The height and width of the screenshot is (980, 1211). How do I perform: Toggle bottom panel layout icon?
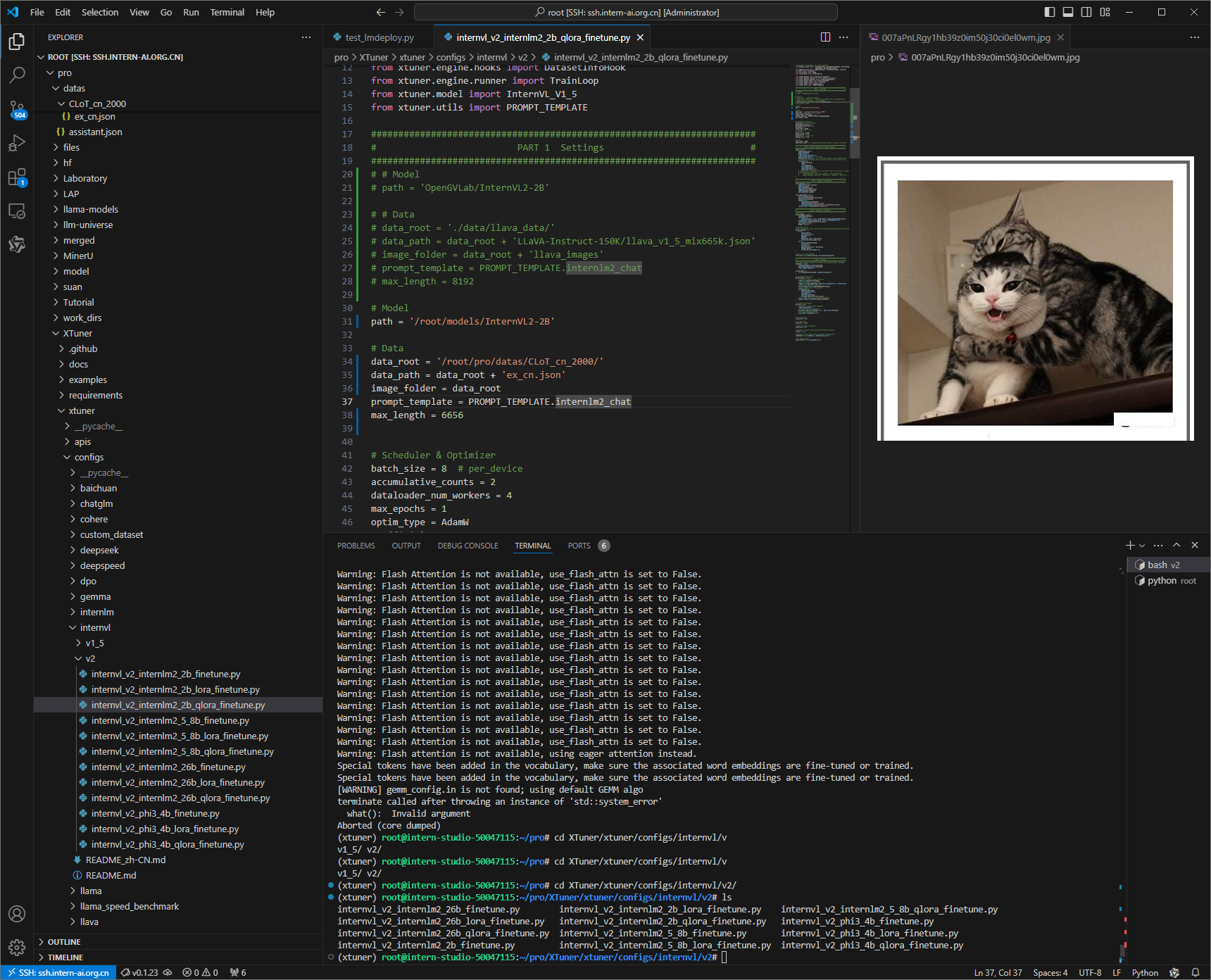click(1068, 12)
